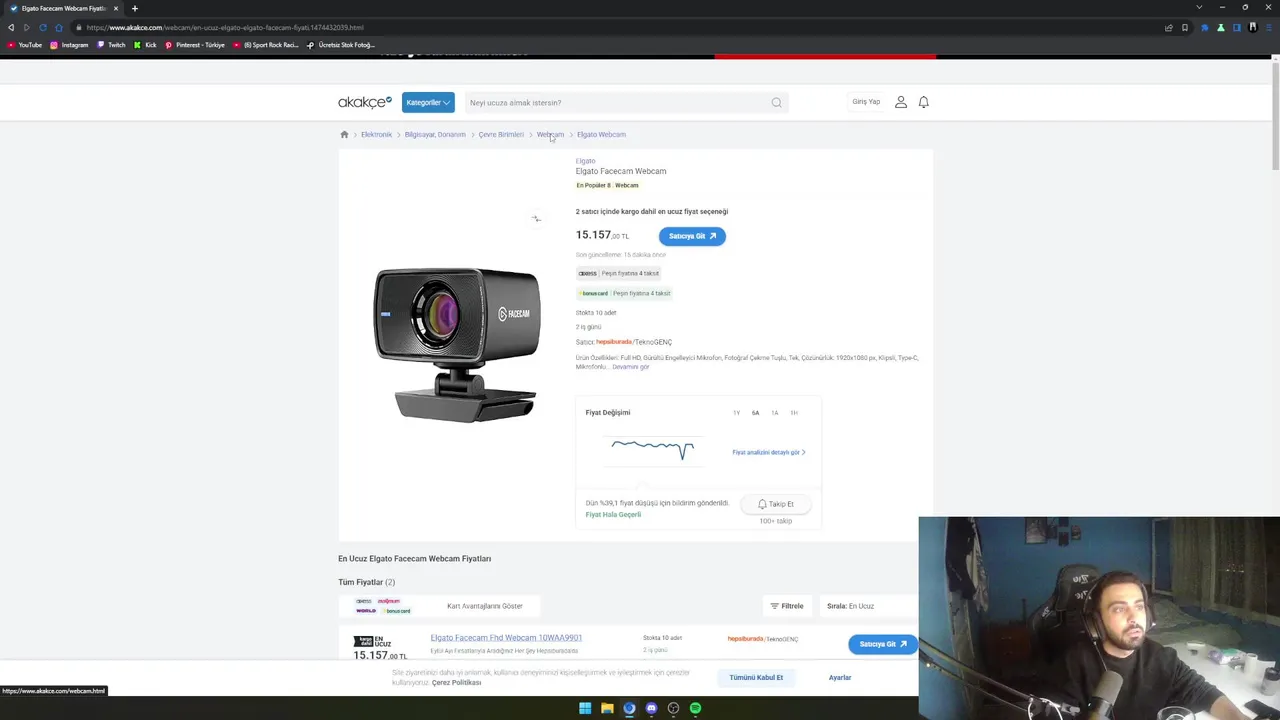Click the Satıcıya Git button in listing row
1280x720 pixels.
(x=883, y=644)
